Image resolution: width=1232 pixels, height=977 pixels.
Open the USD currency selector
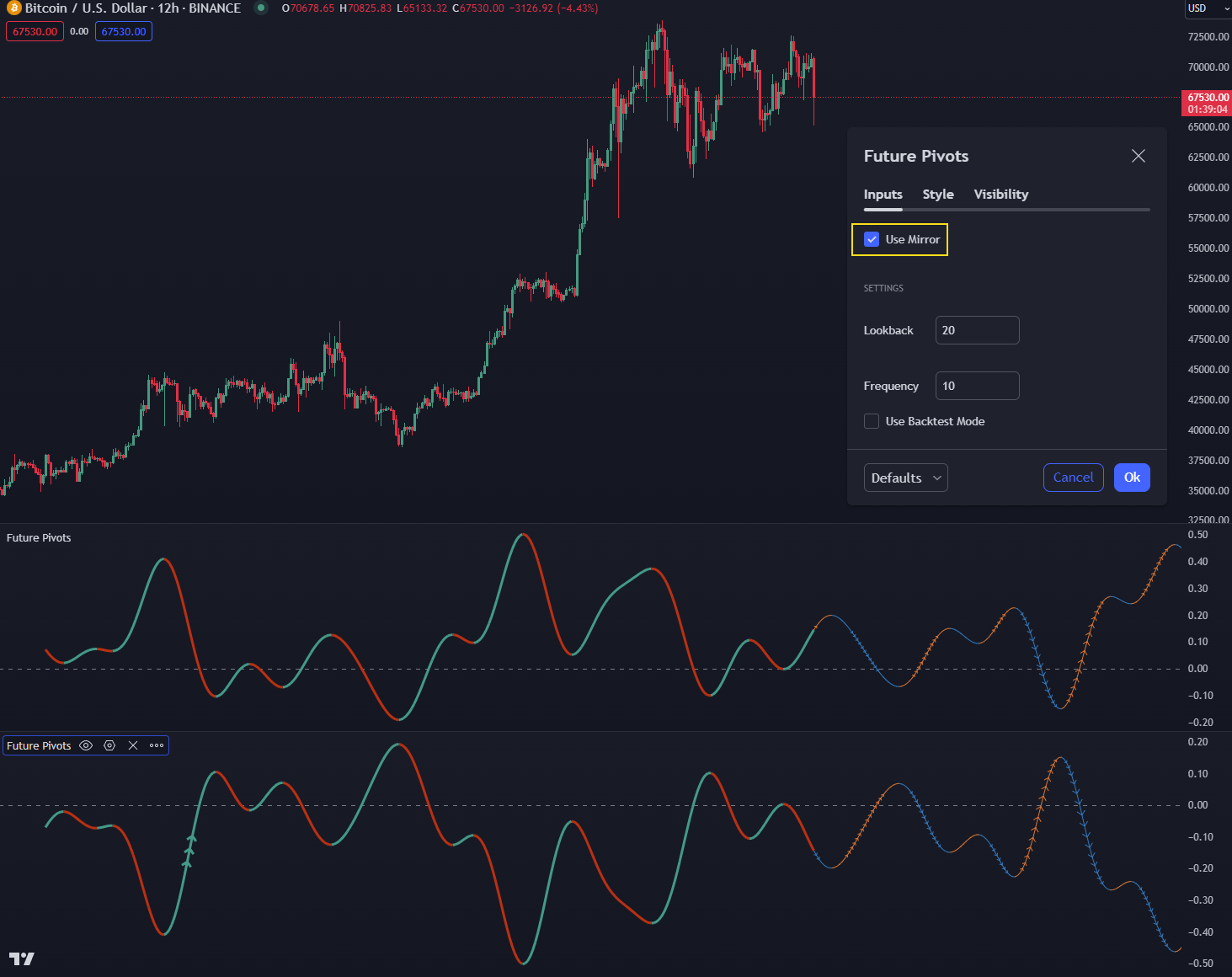point(1207,8)
